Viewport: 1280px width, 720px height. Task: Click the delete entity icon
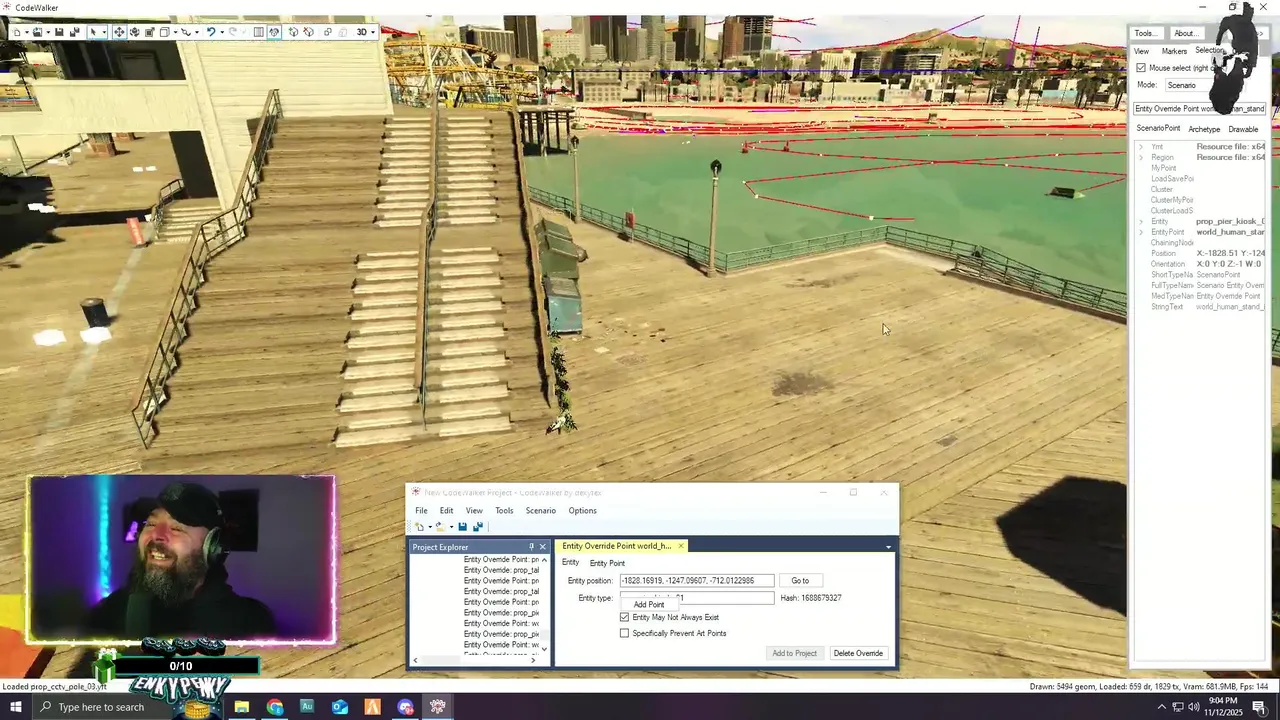click(308, 32)
